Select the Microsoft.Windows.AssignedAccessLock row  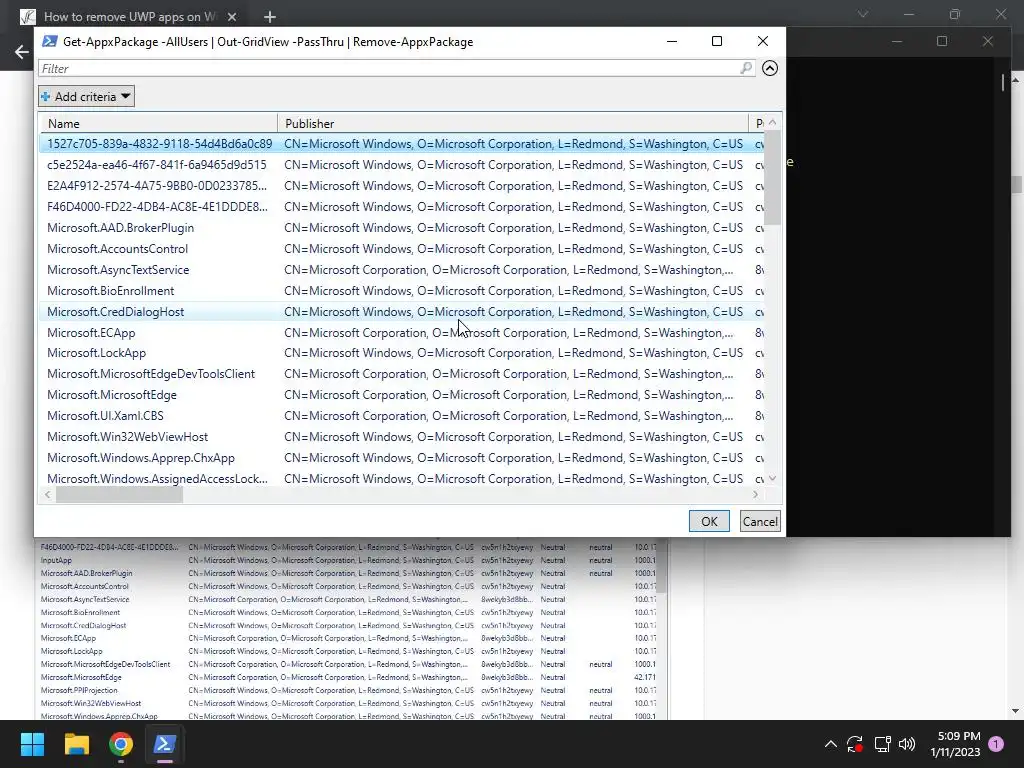(402, 479)
